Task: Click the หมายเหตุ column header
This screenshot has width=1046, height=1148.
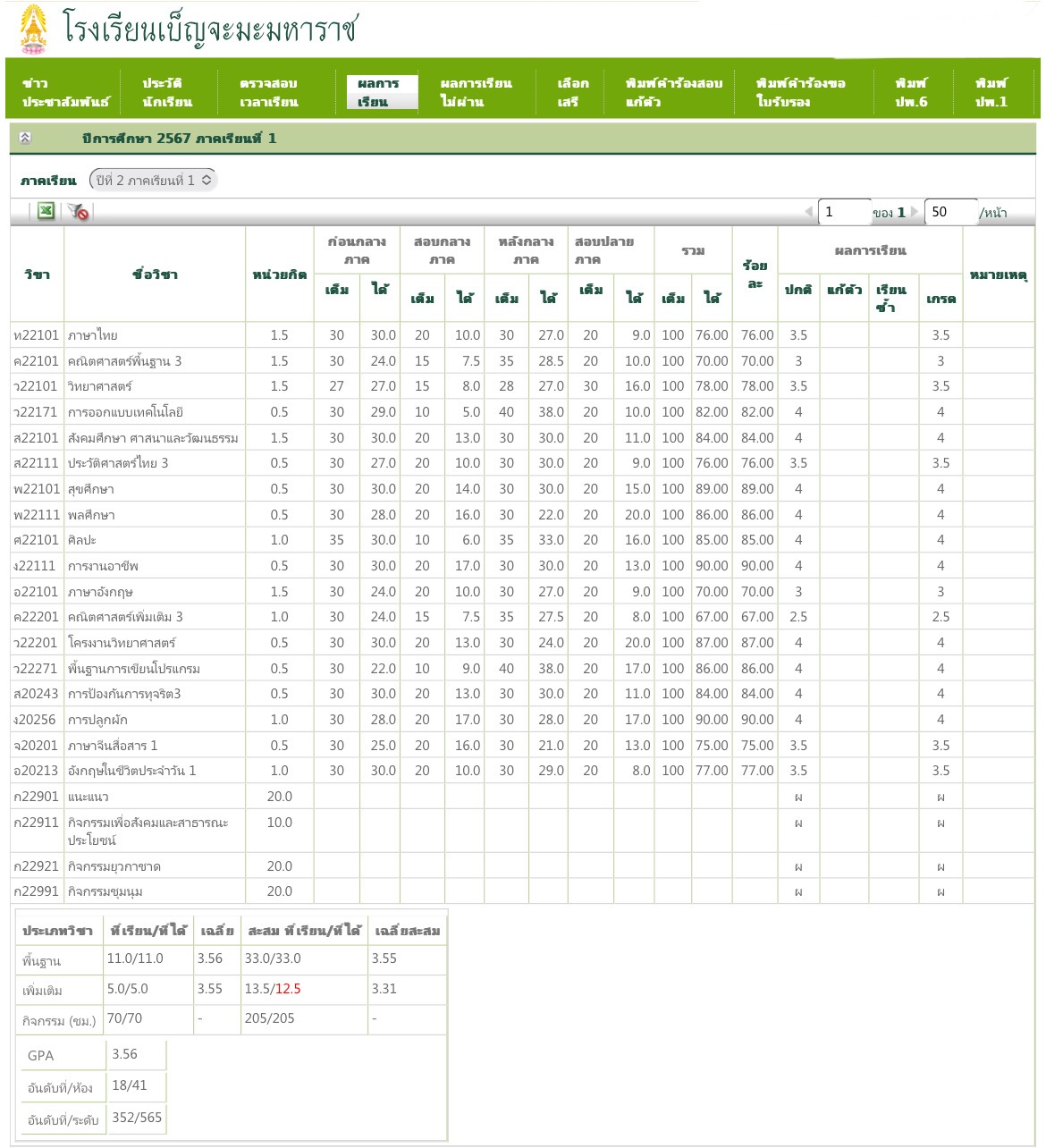Action: coord(999,274)
